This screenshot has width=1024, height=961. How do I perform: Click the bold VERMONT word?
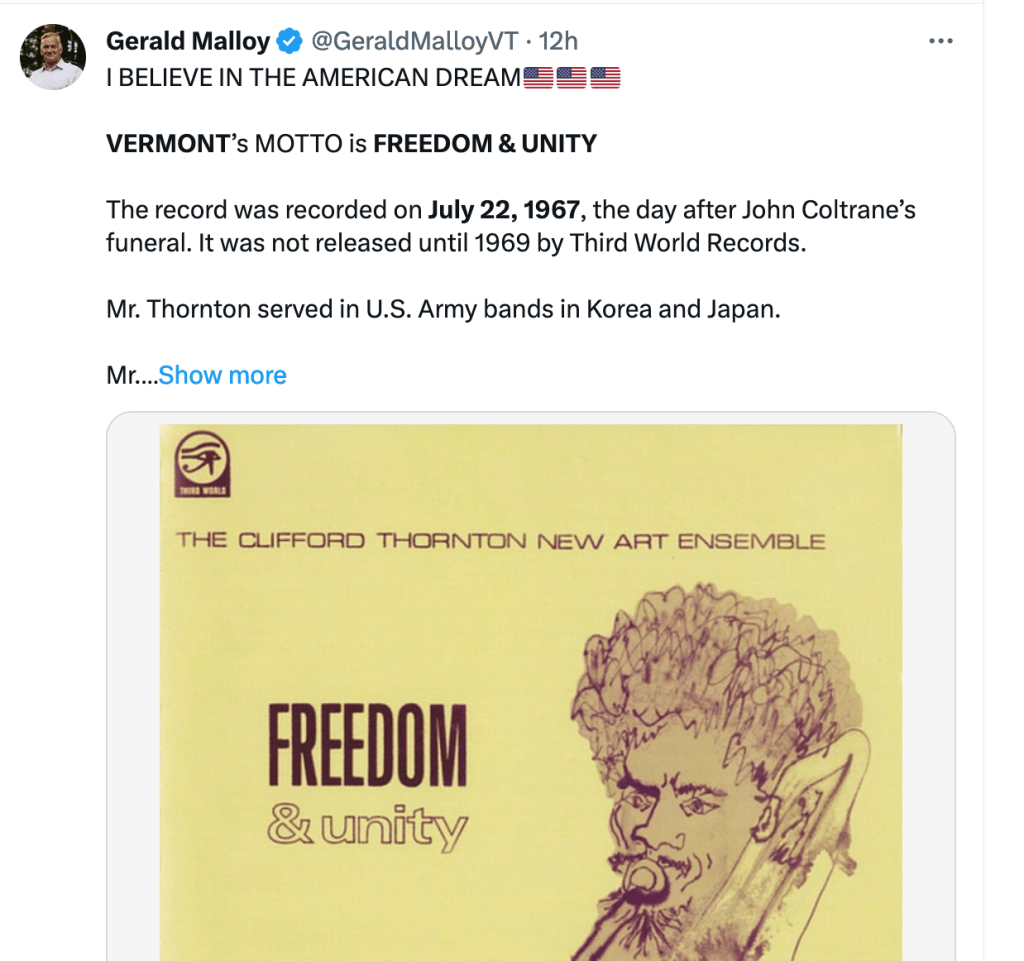pyautogui.click(x=168, y=143)
